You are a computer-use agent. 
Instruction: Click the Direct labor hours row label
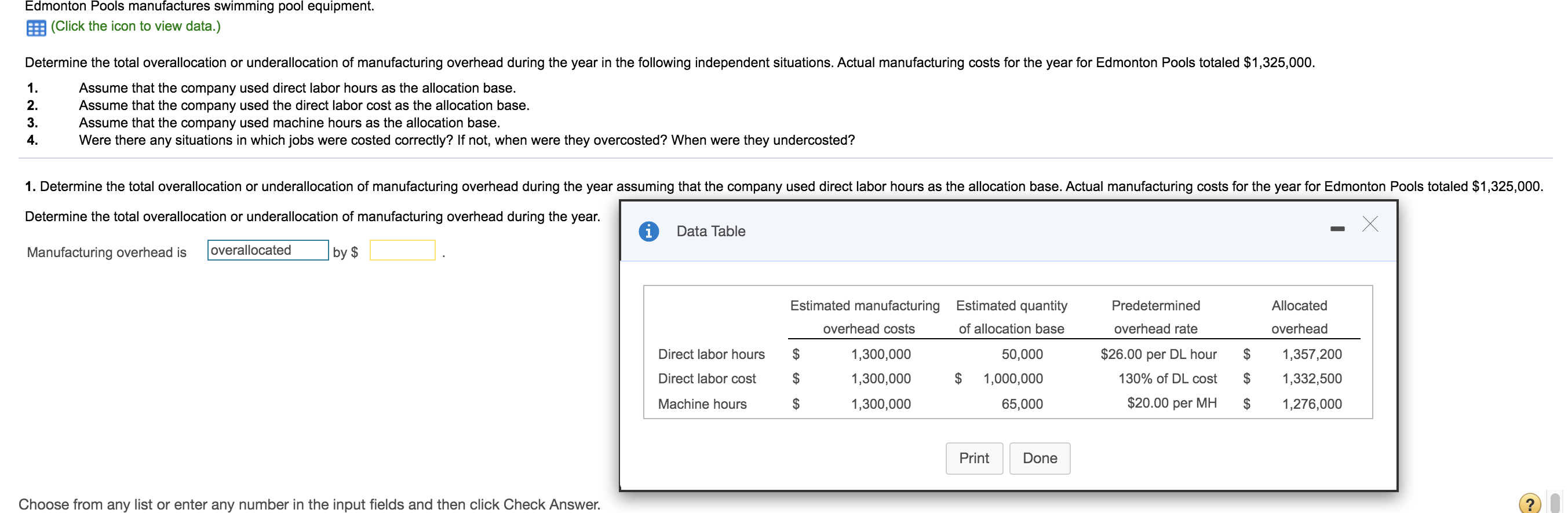[711, 354]
